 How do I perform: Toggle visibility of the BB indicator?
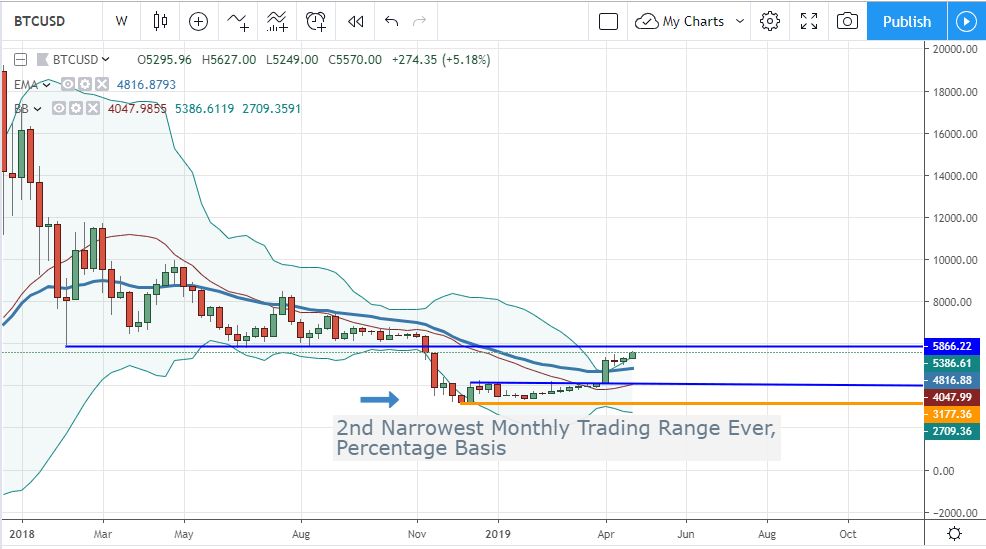(59, 108)
